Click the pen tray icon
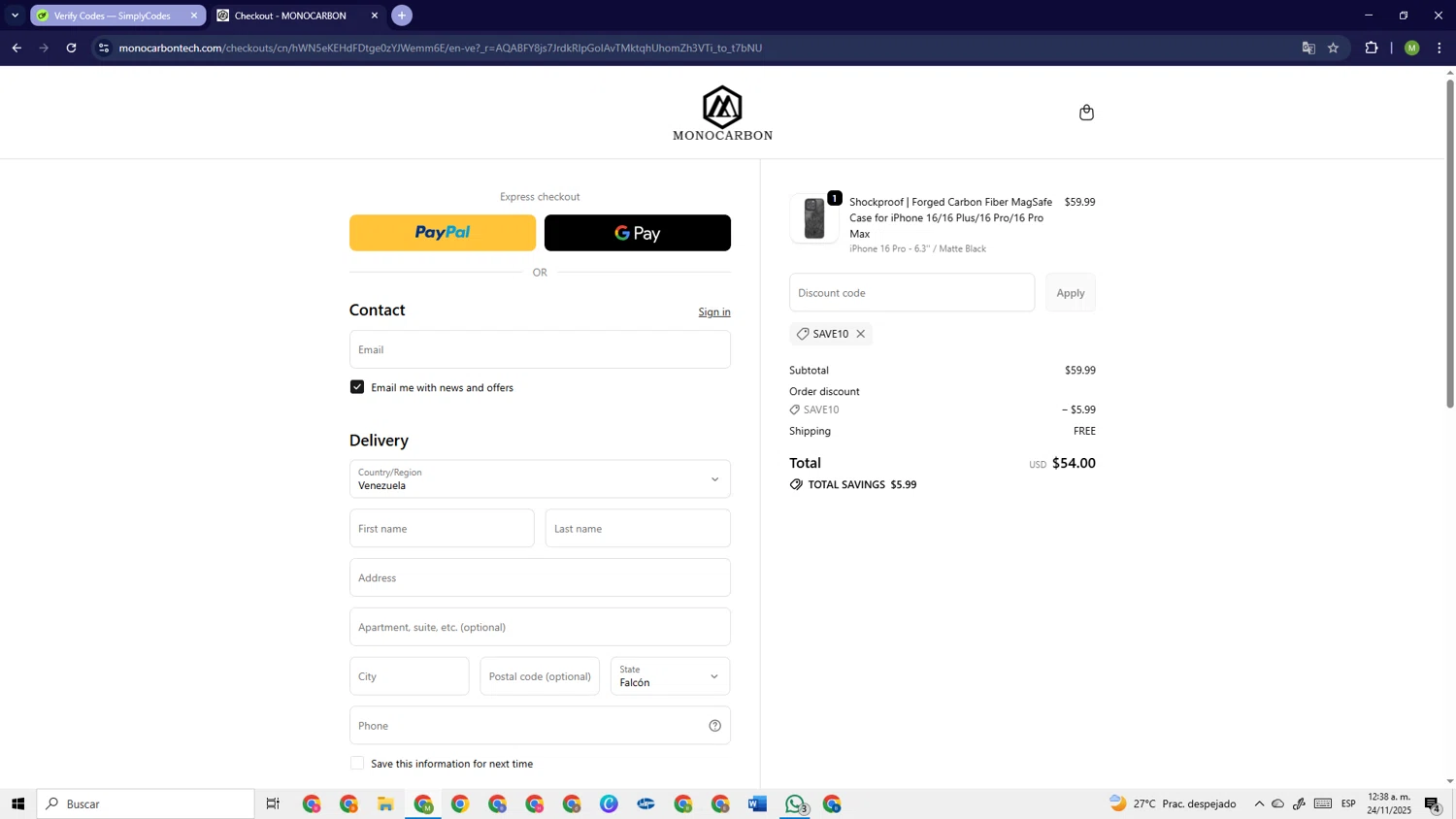1456x819 pixels. point(1300,803)
